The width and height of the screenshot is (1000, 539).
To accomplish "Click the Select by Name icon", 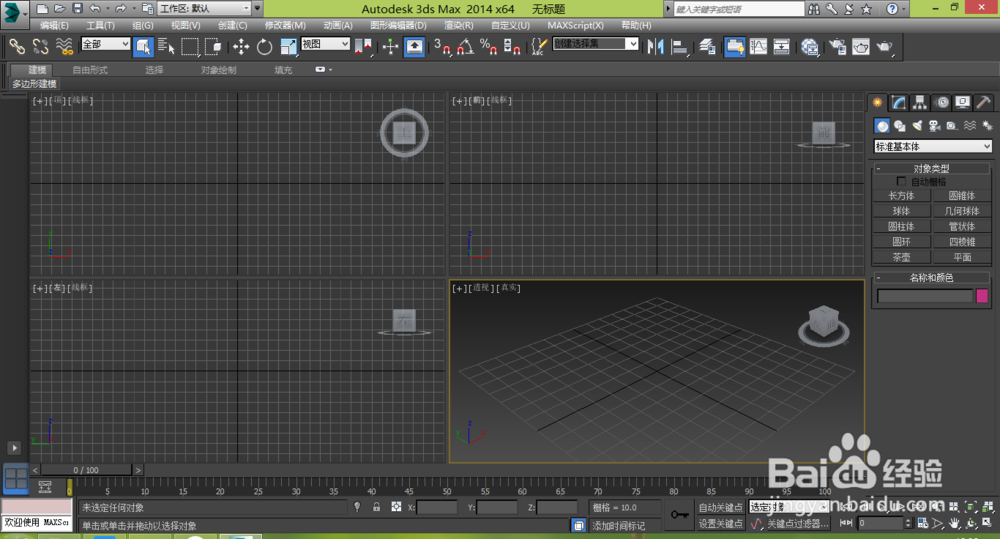I will pos(166,46).
